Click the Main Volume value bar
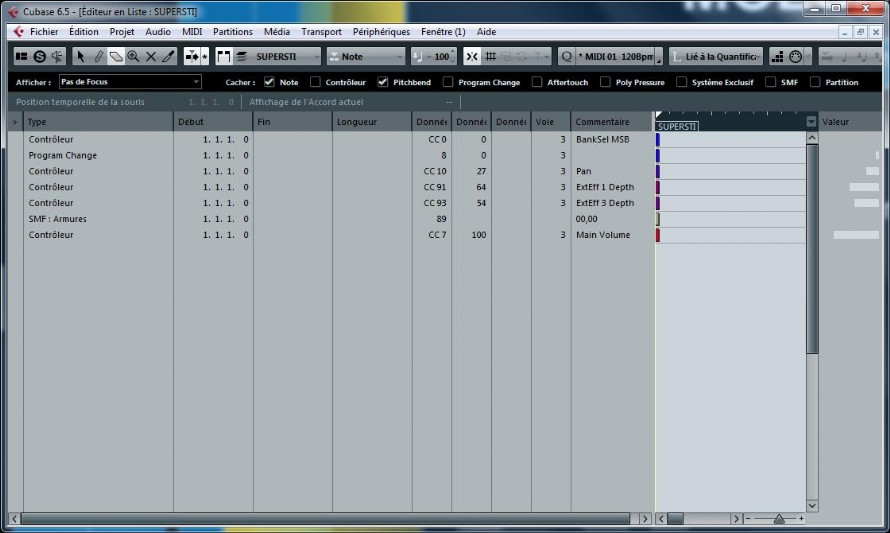 pyautogui.click(x=856, y=234)
